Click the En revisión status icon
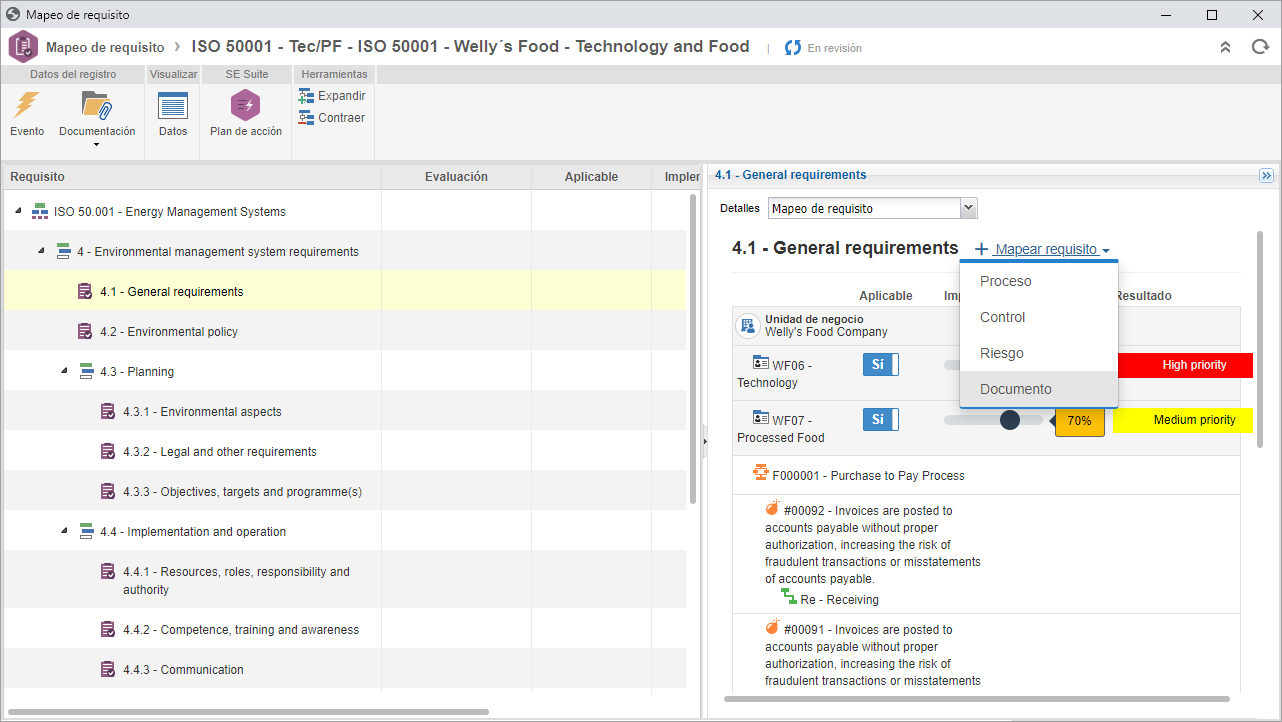The height and width of the screenshot is (722, 1282). coord(793,48)
